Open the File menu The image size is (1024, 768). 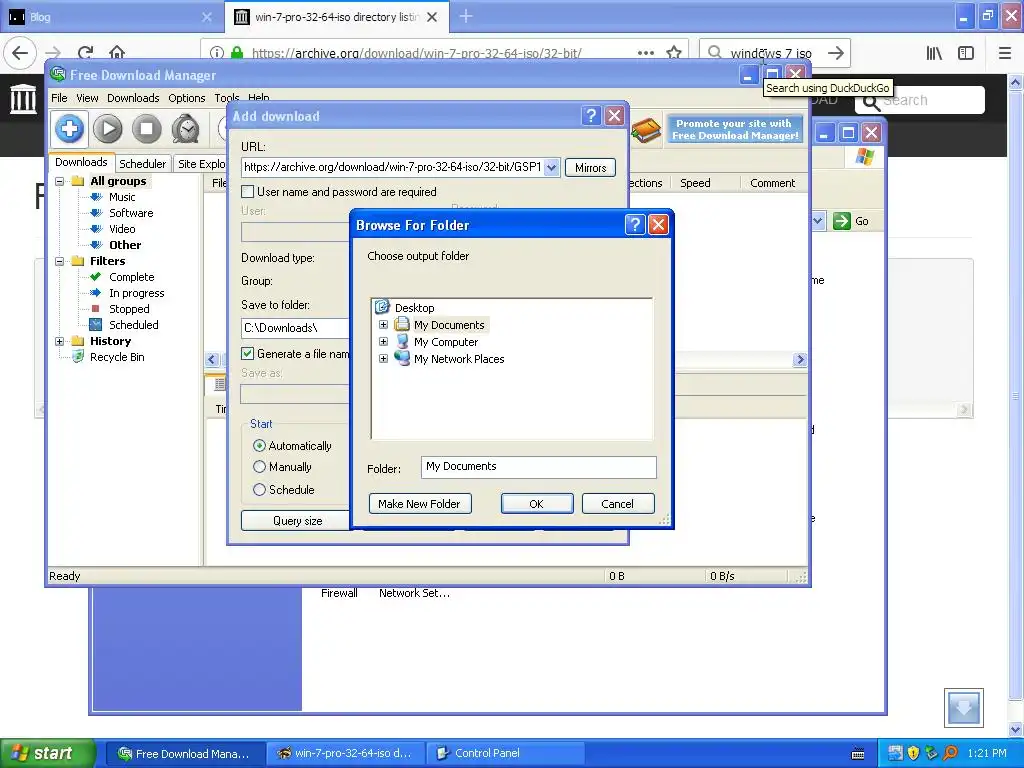(59, 98)
